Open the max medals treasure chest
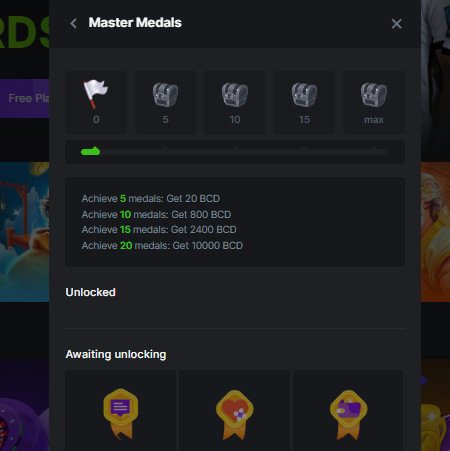 pyautogui.click(x=374, y=95)
